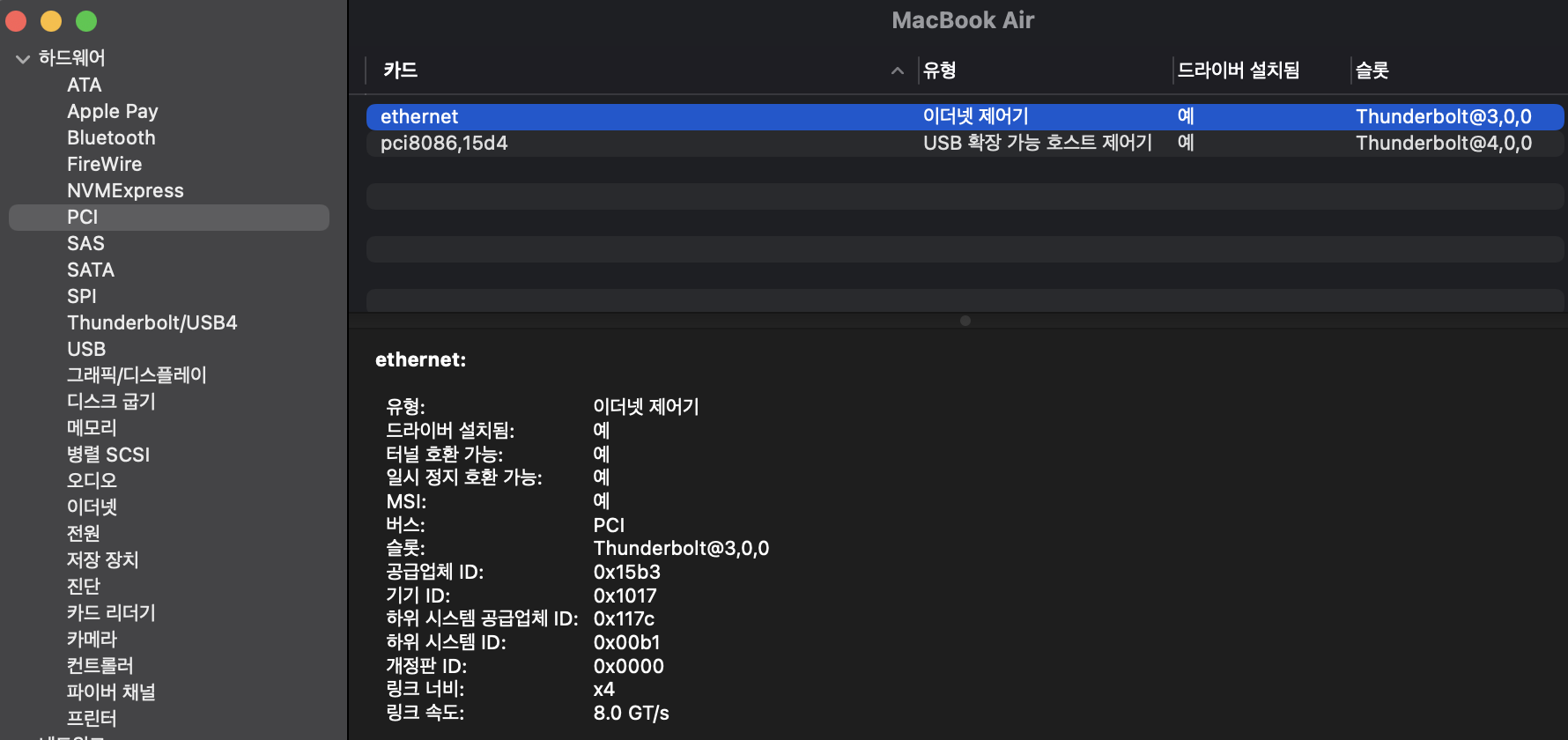Sort table by 슬롯 column header
The height and width of the screenshot is (740, 1568).
(1372, 70)
